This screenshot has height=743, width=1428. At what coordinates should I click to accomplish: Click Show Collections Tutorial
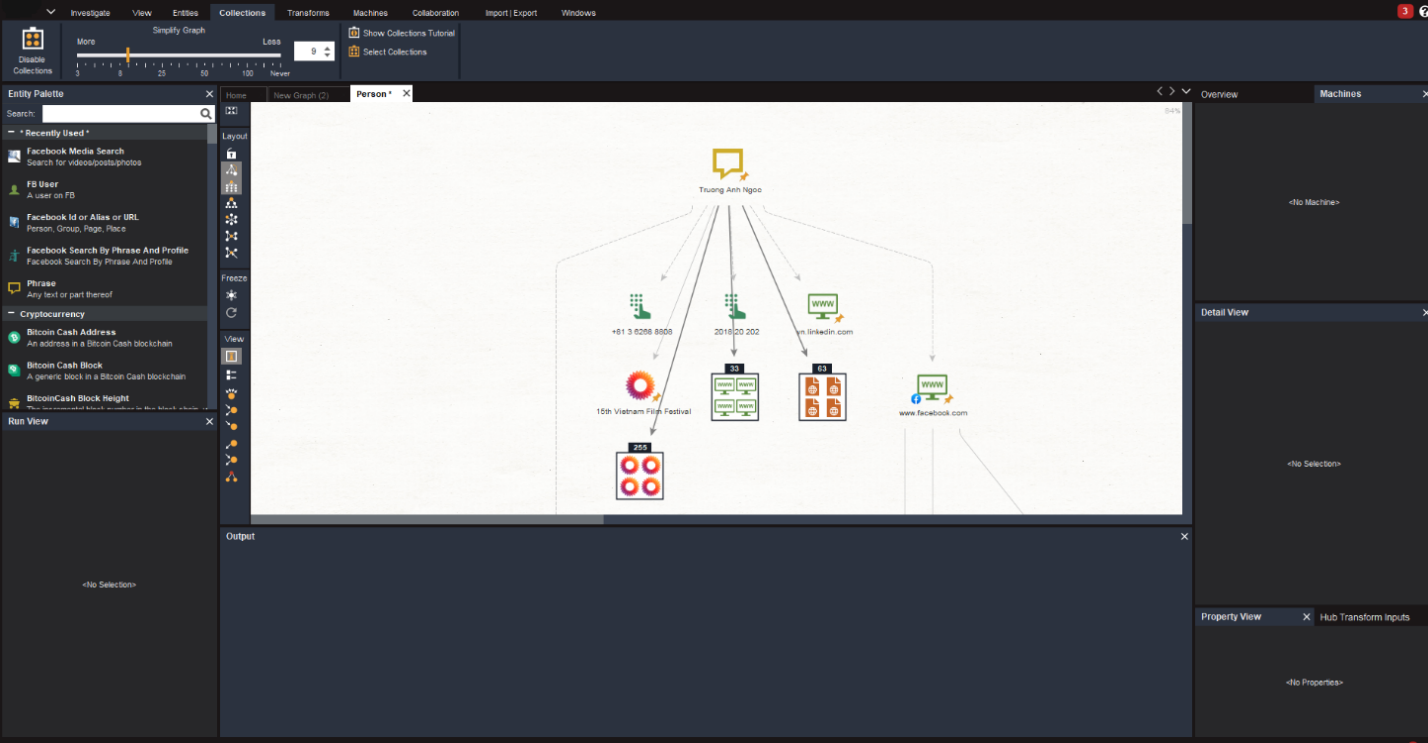pos(401,33)
